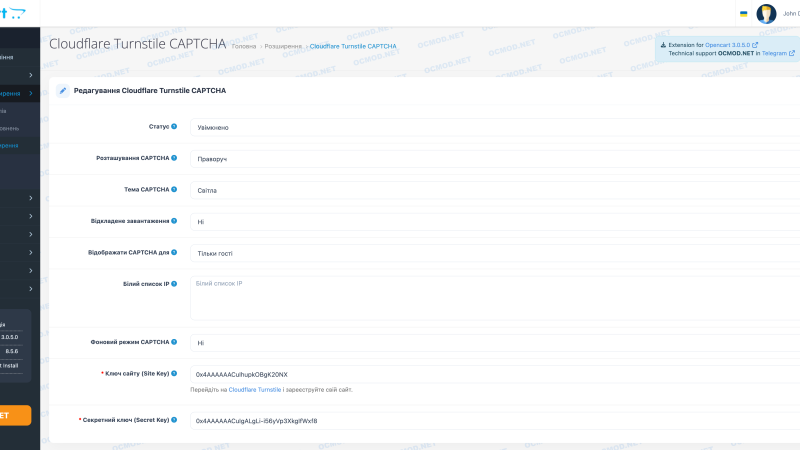Click the 'Cloudflare Turnstile CAPTCHA' page title
The image size is (800, 450).
138,44
